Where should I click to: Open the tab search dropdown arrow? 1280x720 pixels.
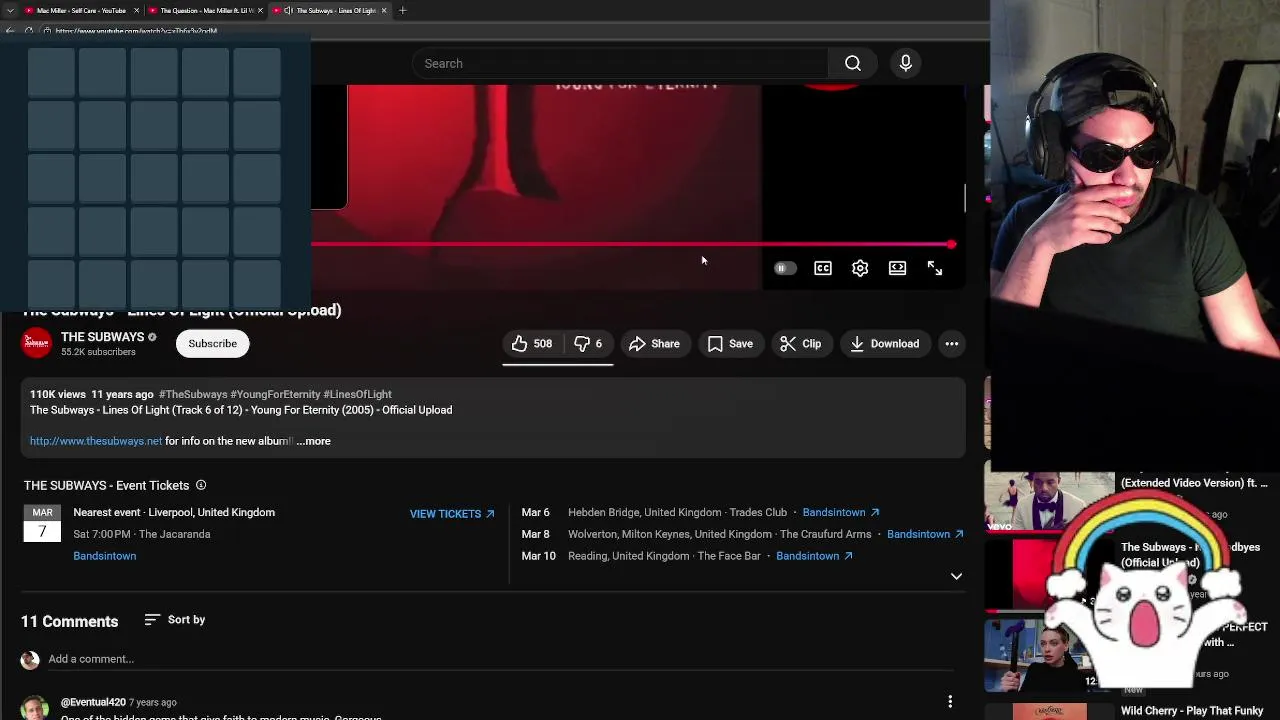click(x=10, y=10)
